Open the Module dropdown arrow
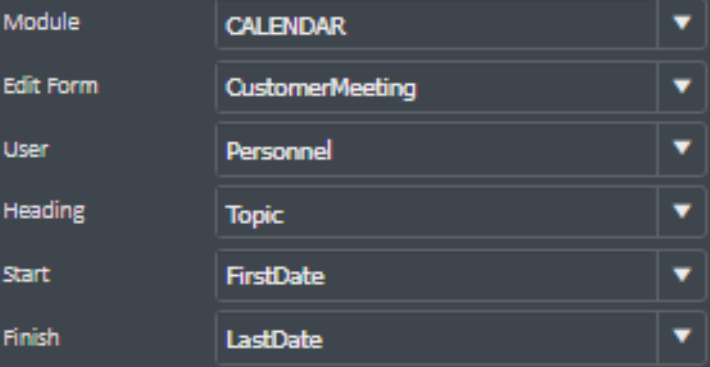The image size is (710, 367). coord(681,23)
